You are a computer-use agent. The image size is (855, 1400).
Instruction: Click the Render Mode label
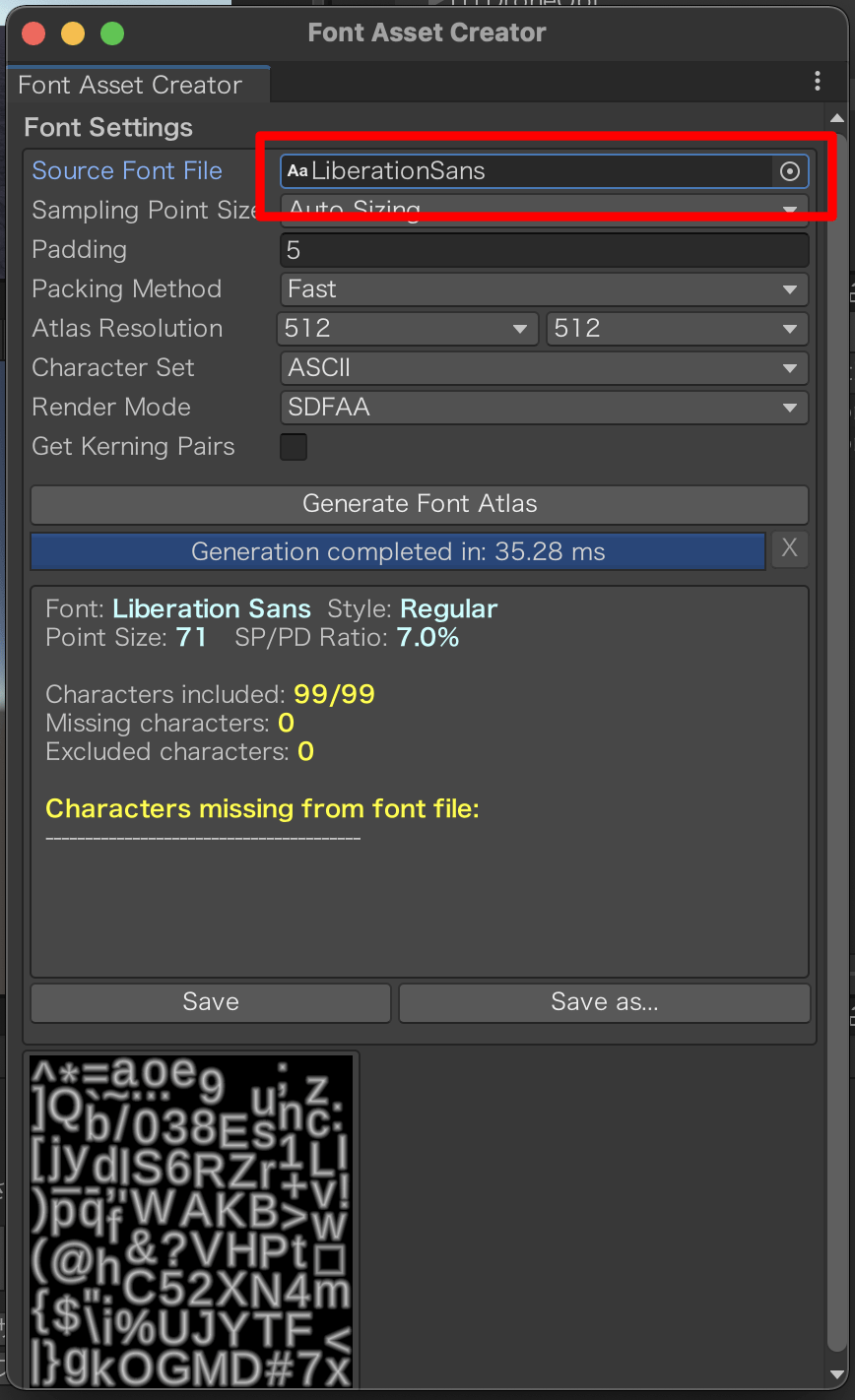(111, 408)
